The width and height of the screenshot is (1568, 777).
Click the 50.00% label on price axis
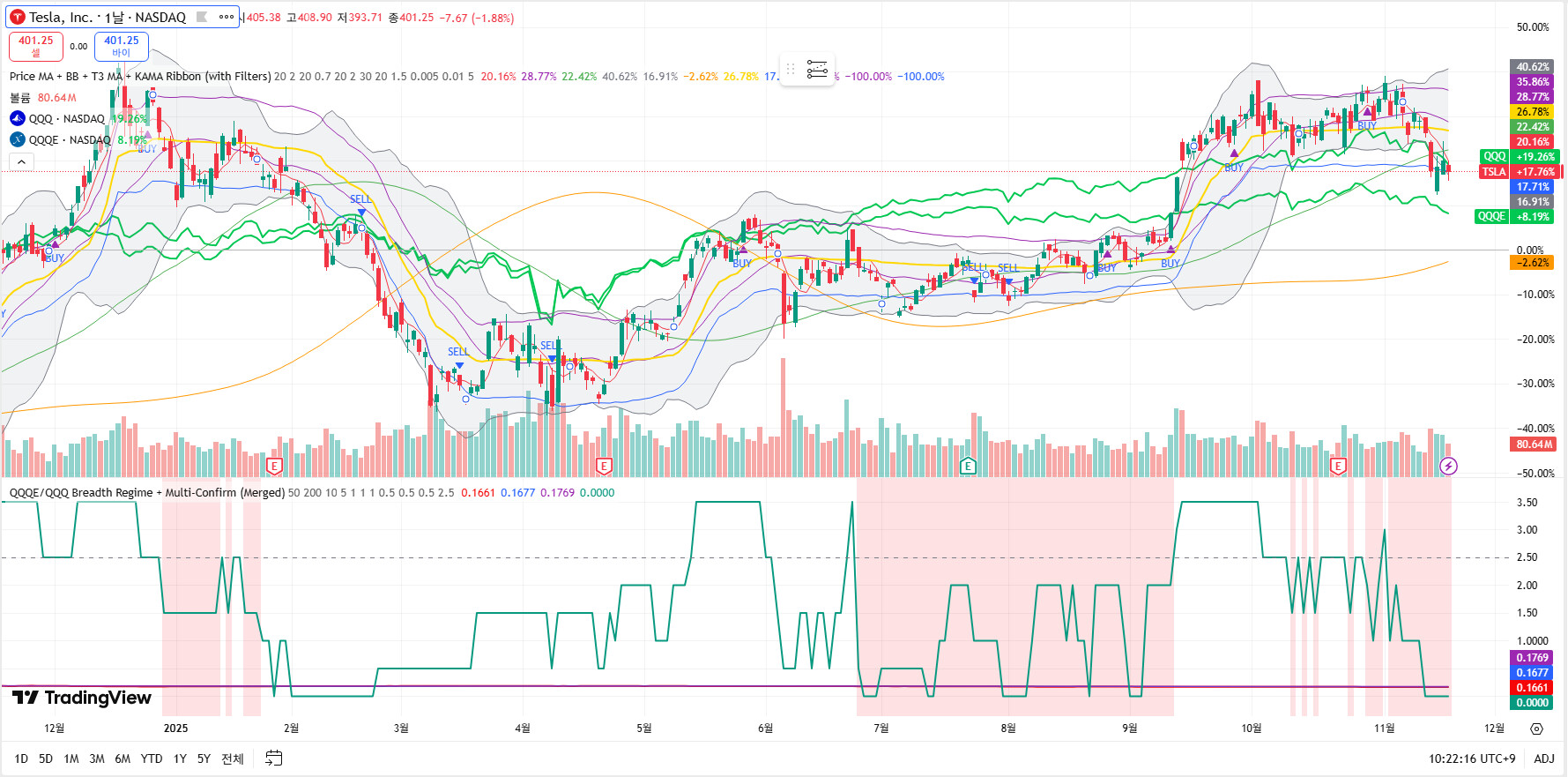[1533, 27]
